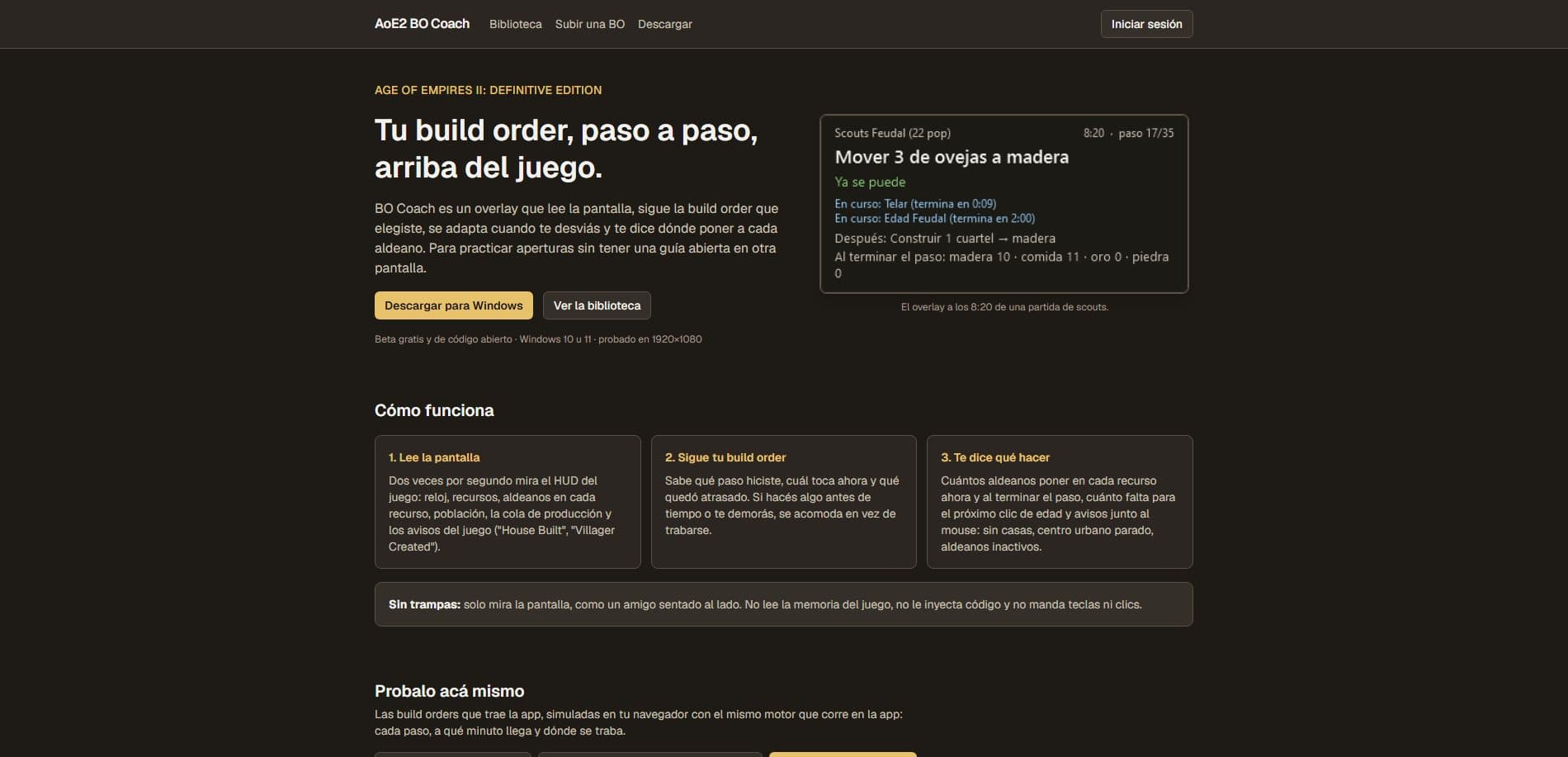Click the overlay preview card title 'Mover 3 de ovejas a madera'
The height and width of the screenshot is (757, 1568).
(x=952, y=157)
